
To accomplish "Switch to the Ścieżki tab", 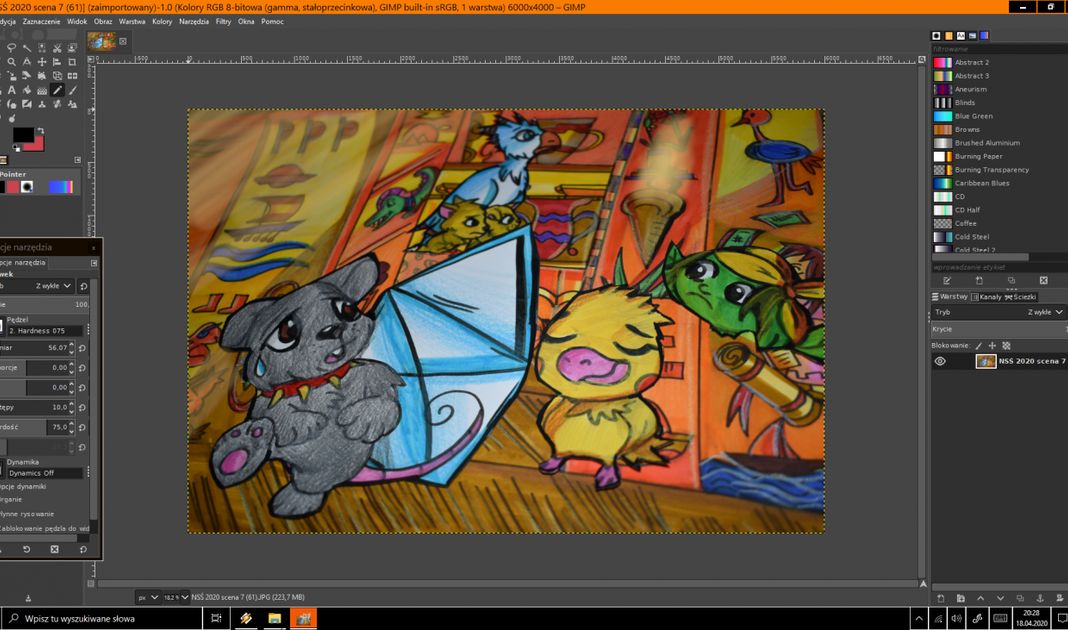I will coord(1020,297).
